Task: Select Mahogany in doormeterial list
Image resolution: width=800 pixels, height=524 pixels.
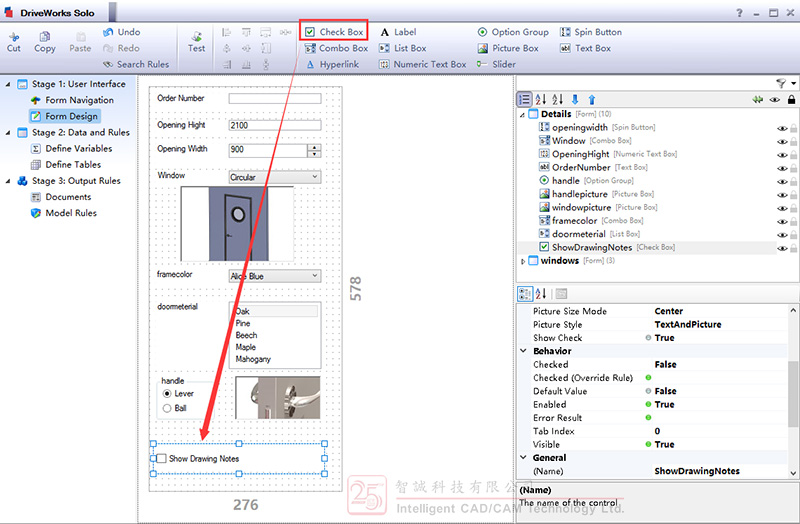Action: pos(253,359)
